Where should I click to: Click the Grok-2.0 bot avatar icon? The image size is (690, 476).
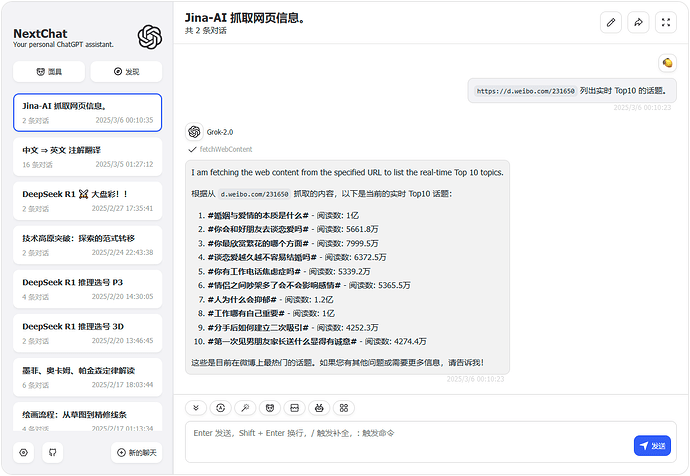pyautogui.click(x=194, y=132)
